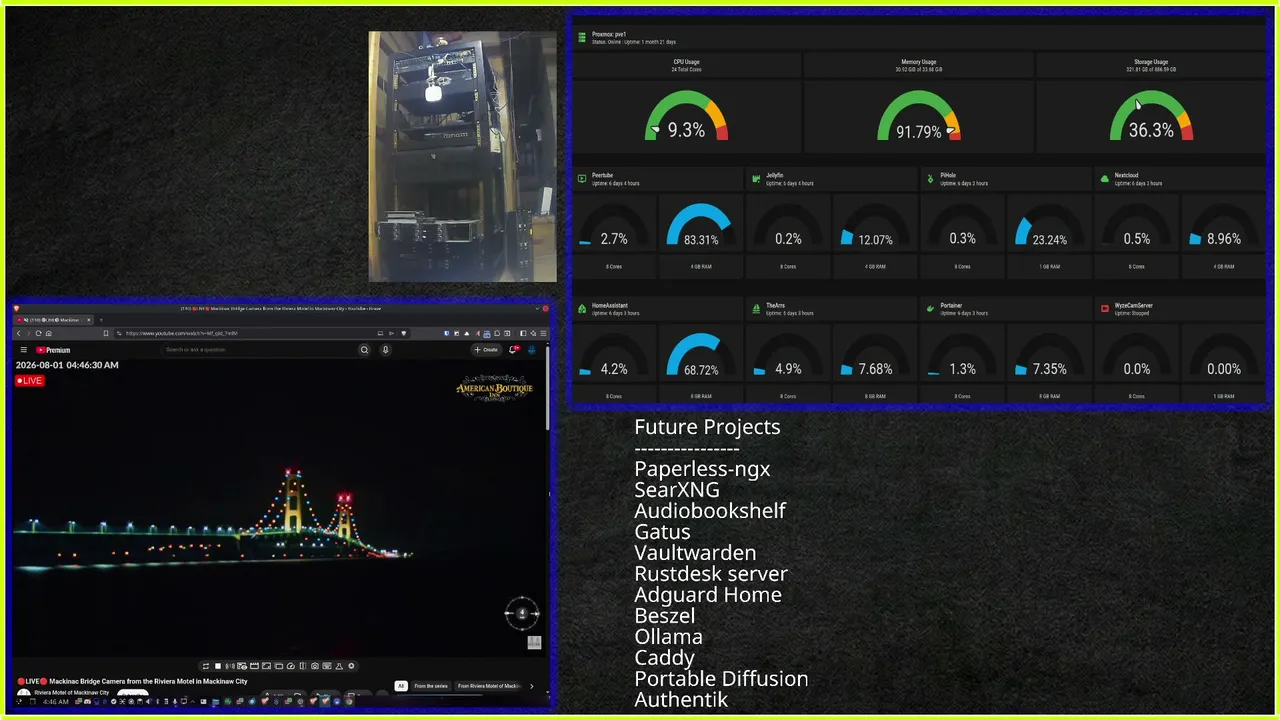
Task: Close the Mackinac YouTube browser tab
Action: (89, 320)
